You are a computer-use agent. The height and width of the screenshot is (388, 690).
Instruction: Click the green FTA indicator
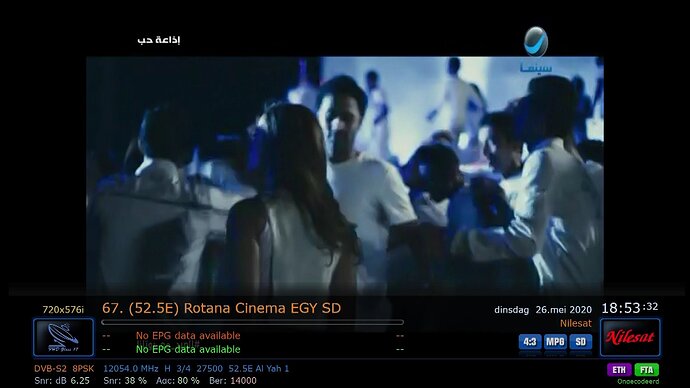(647, 370)
